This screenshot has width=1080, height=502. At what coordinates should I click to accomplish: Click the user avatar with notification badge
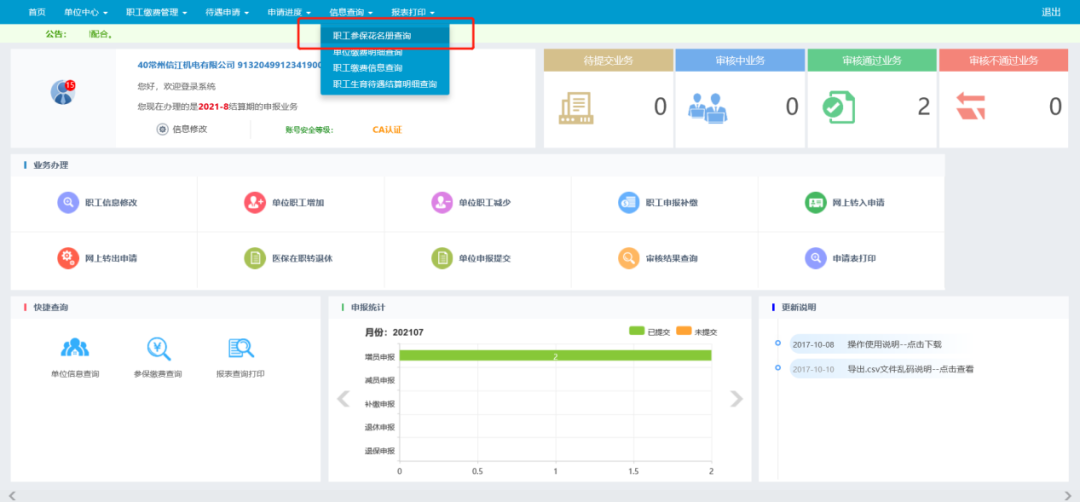63,93
